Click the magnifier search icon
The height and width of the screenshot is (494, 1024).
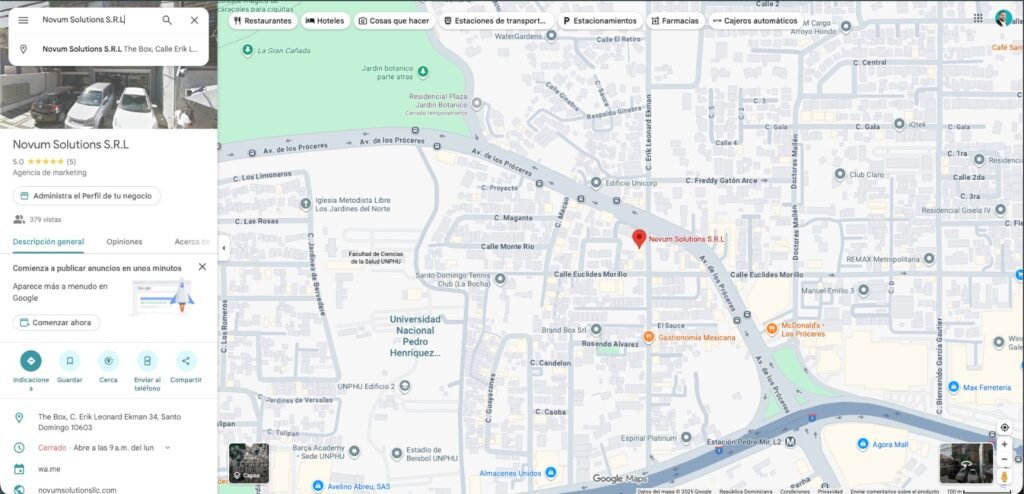(167, 20)
